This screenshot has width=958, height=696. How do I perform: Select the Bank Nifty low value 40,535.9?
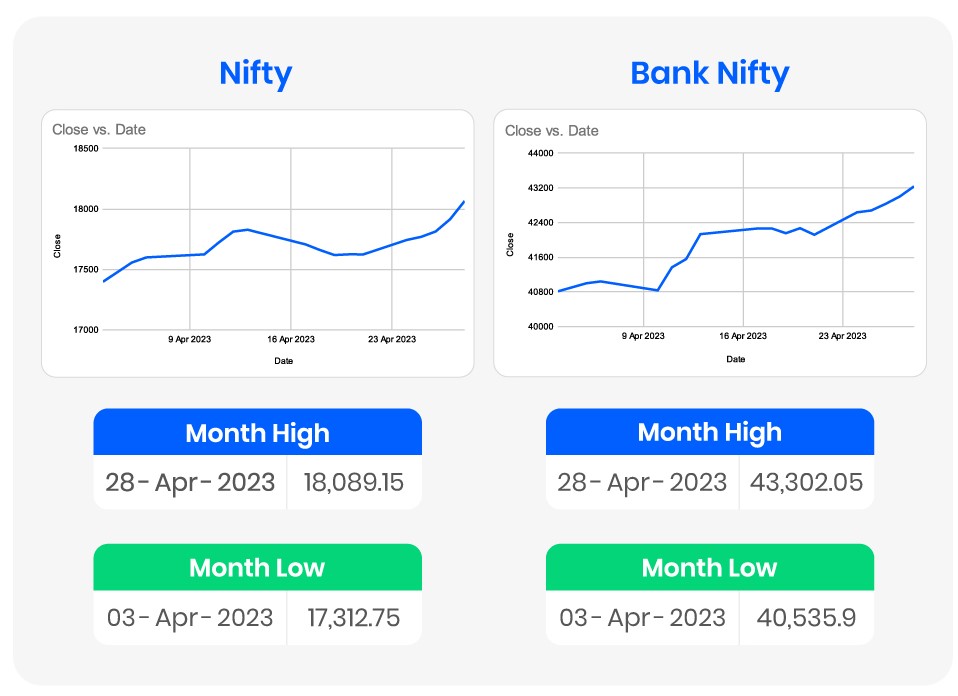pos(806,618)
